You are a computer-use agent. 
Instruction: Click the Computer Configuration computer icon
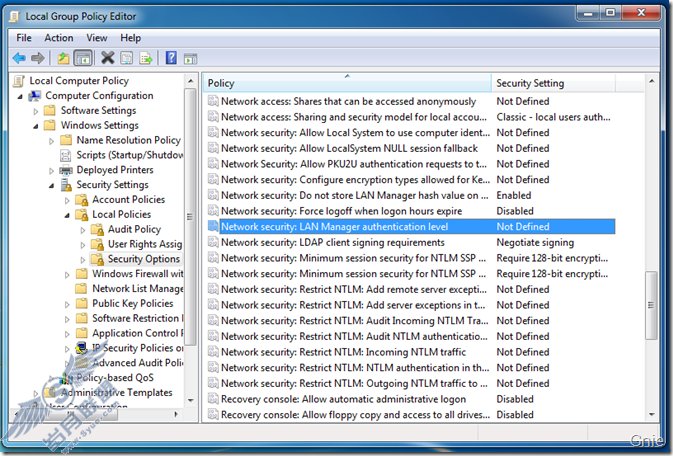(35, 96)
